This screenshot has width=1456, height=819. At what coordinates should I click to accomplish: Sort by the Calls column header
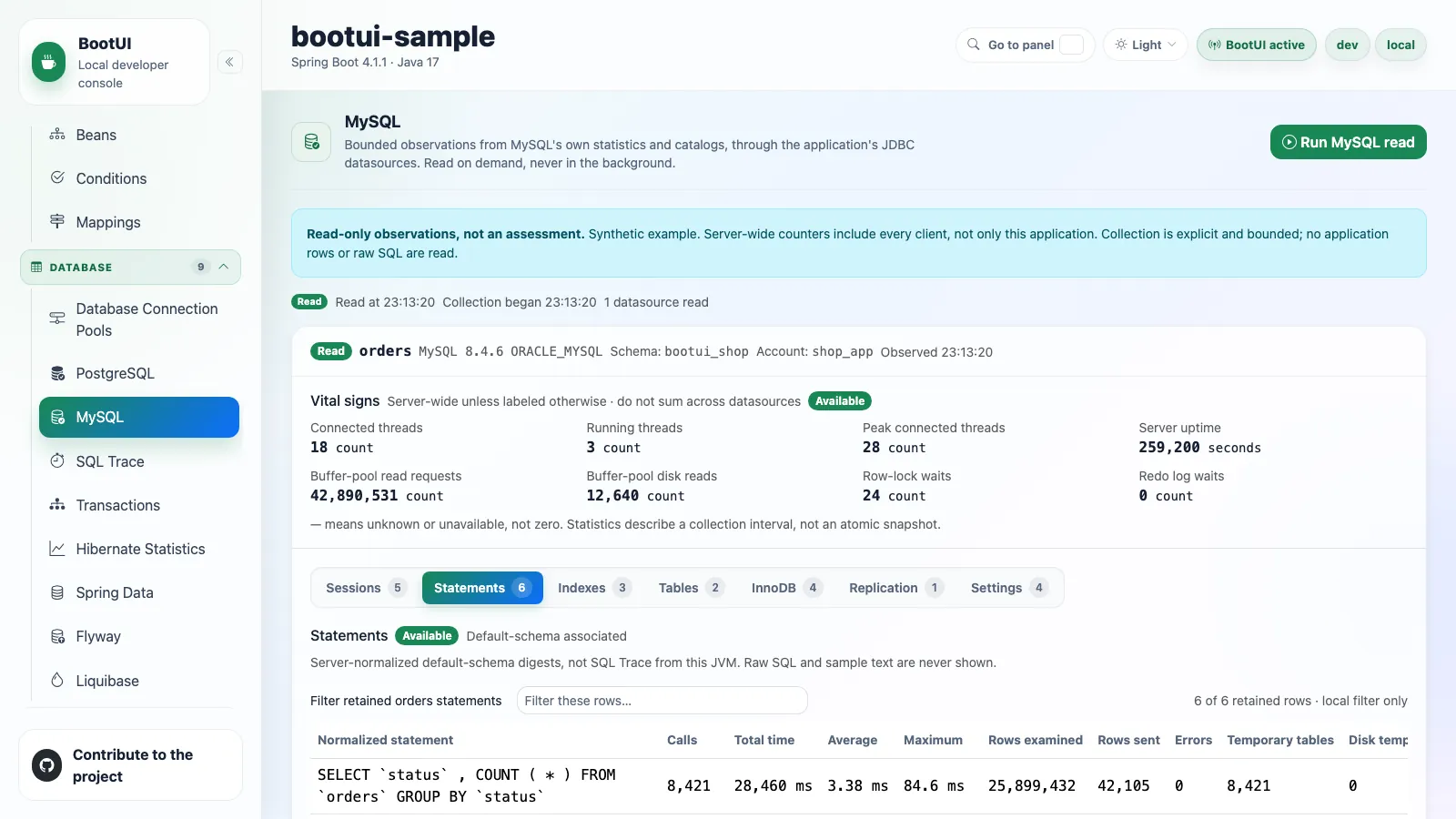(x=682, y=740)
